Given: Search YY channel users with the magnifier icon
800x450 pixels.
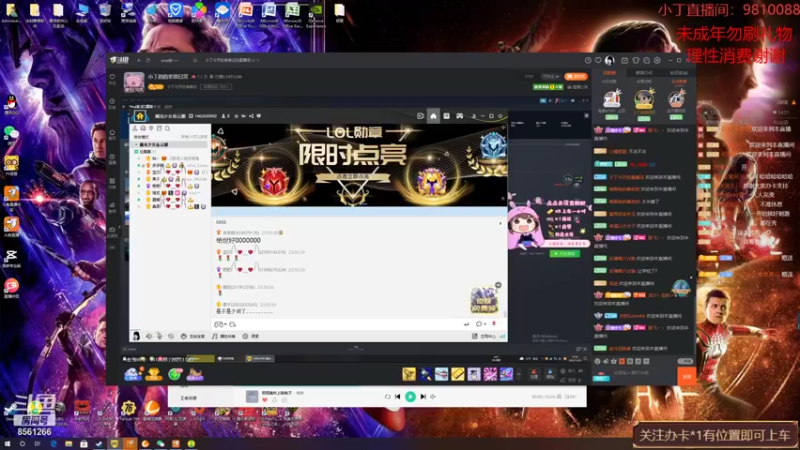Looking at the screenshot, I should point(167,129).
